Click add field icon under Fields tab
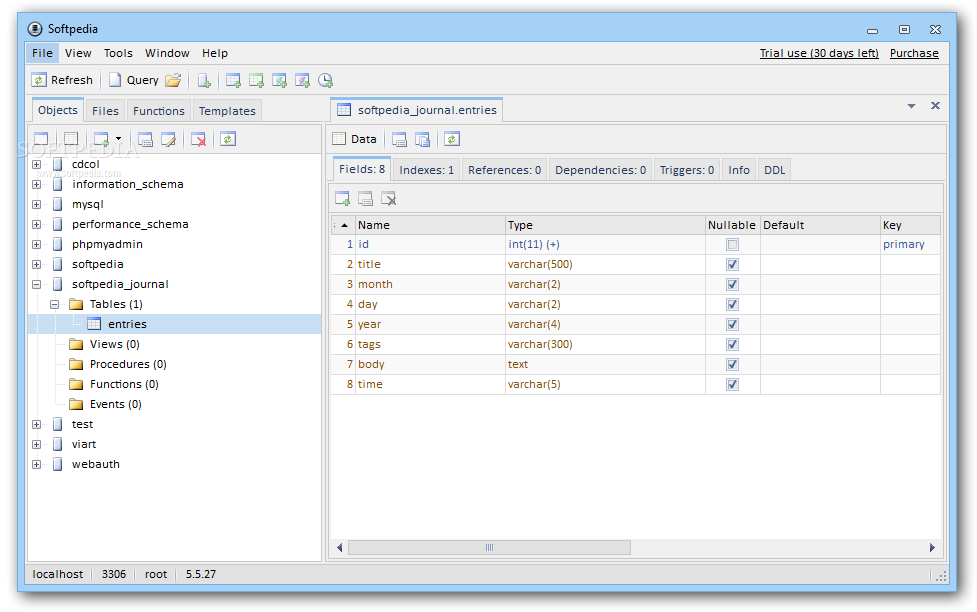 pyautogui.click(x=342, y=198)
